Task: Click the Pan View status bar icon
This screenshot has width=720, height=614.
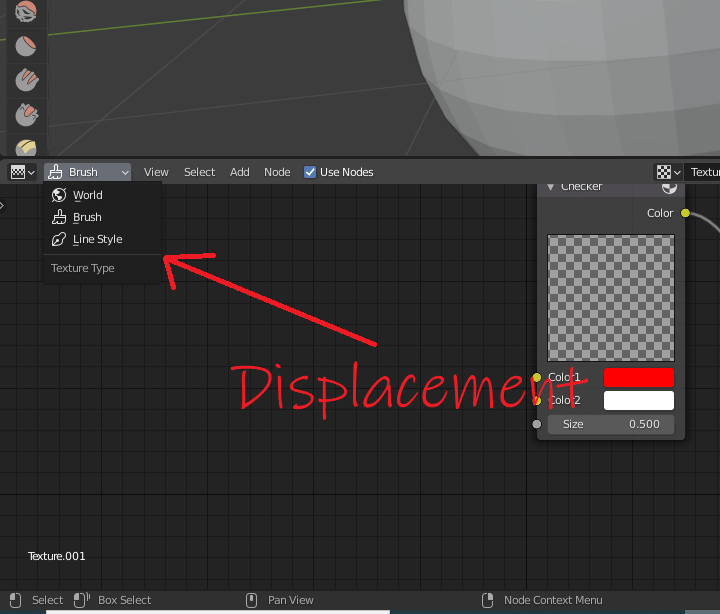Action: click(x=251, y=600)
